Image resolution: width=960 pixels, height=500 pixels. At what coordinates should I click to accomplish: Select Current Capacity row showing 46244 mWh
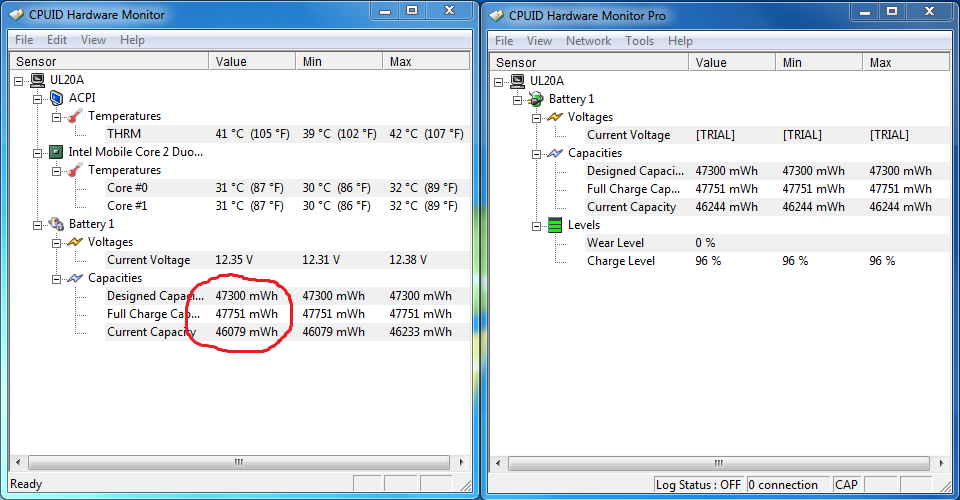pos(767,207)
